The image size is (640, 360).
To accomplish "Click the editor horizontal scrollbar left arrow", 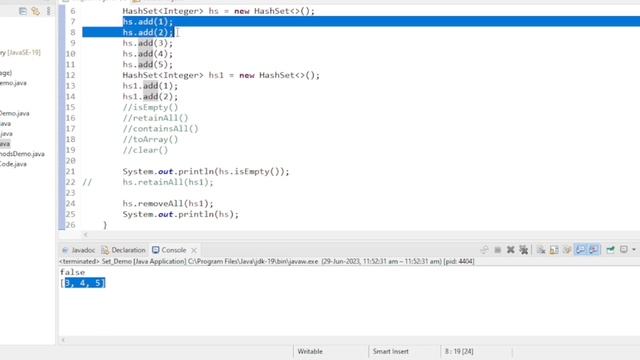I will (x=85, y=235).
